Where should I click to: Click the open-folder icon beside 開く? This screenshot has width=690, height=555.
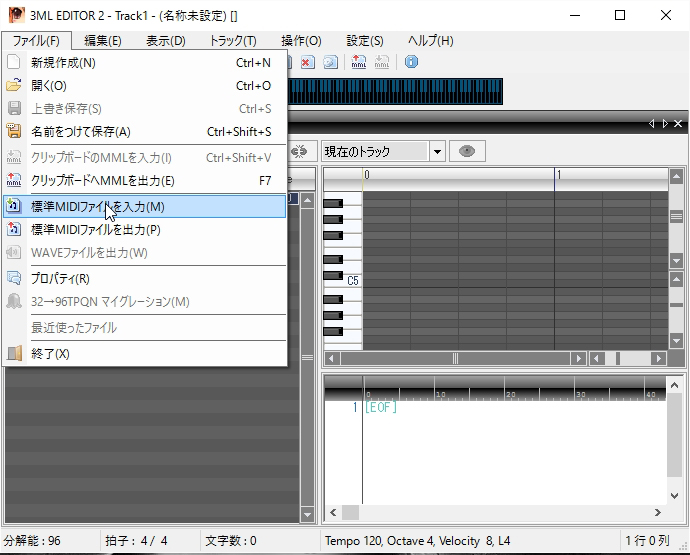[x=14, y=85]
